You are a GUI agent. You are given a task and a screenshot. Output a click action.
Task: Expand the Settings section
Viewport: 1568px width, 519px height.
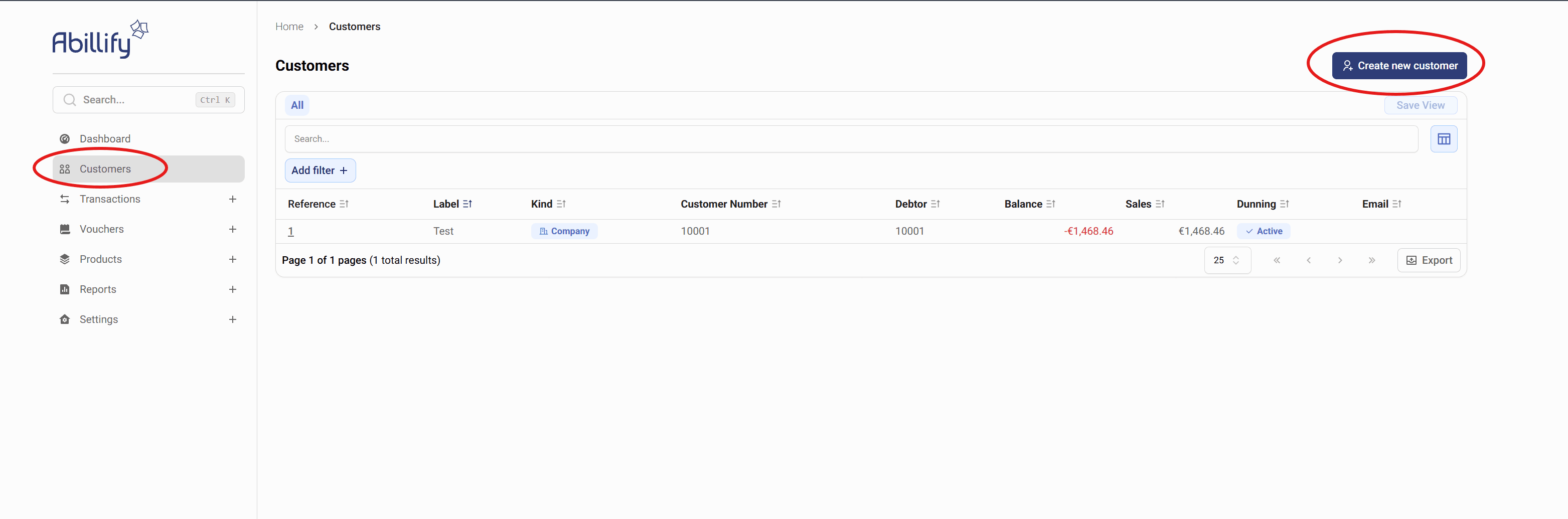tap(233, 319)
